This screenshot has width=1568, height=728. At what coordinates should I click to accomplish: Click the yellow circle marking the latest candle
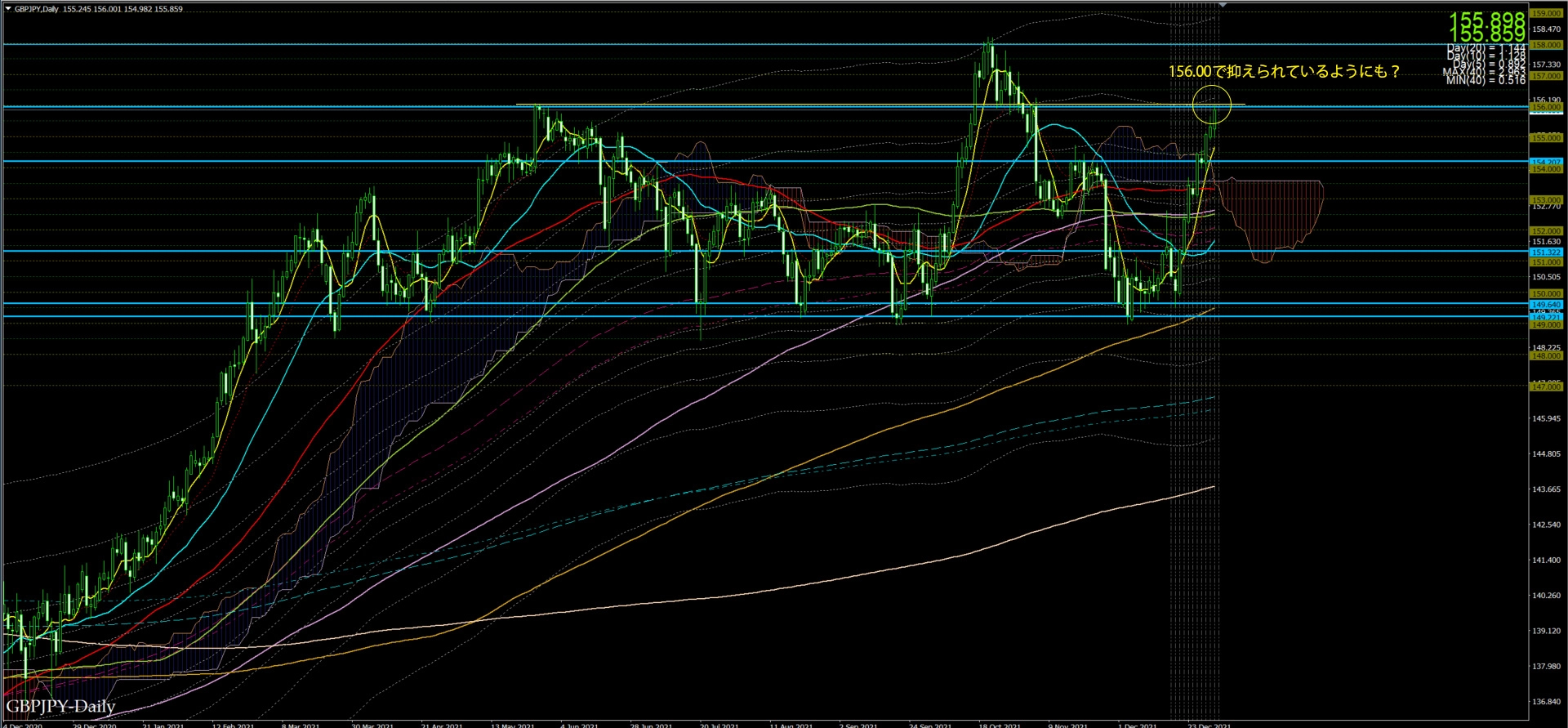pyautogui.click(x=1211, y=105)
